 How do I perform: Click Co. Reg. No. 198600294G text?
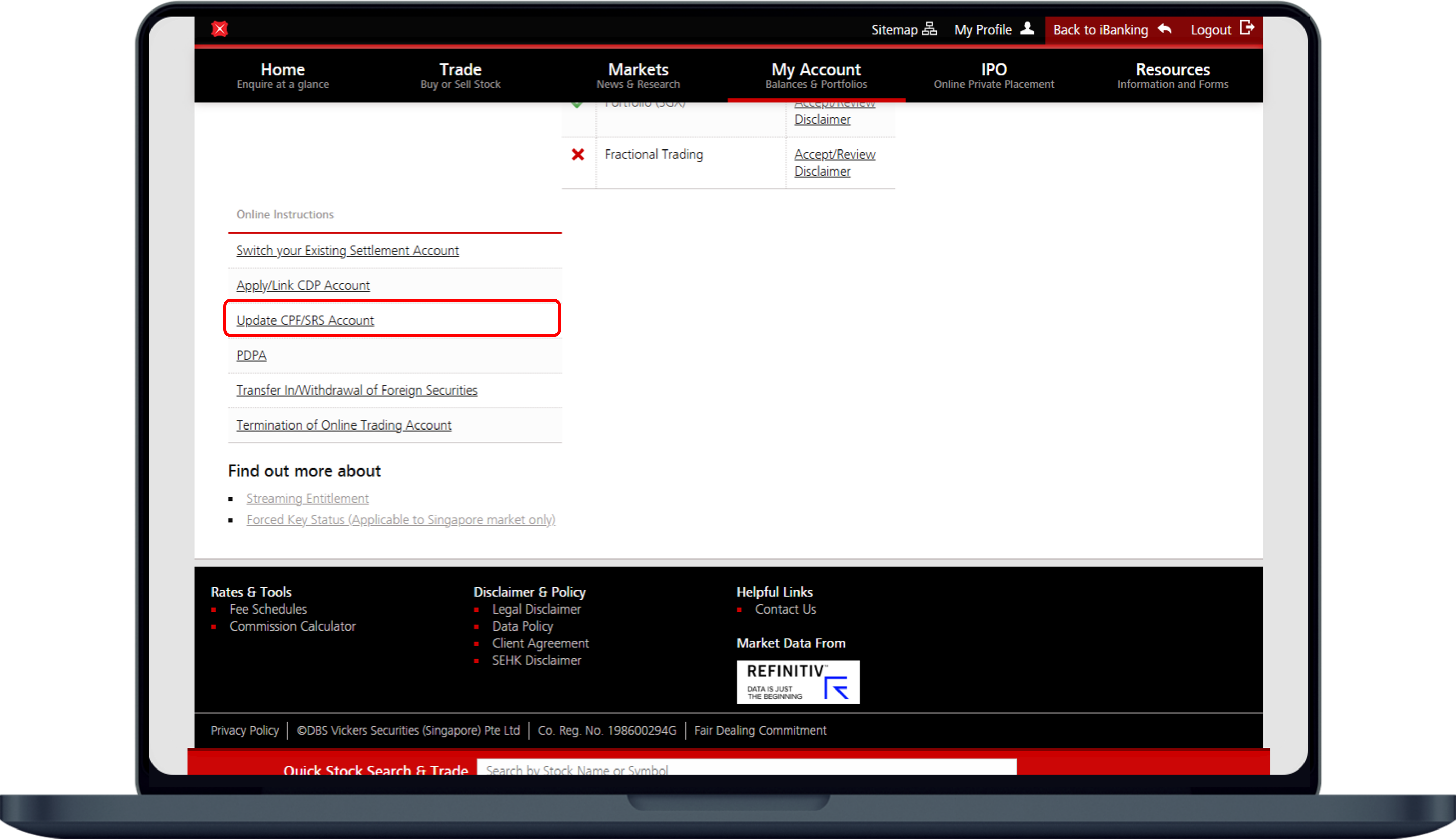tap(606, 730)
